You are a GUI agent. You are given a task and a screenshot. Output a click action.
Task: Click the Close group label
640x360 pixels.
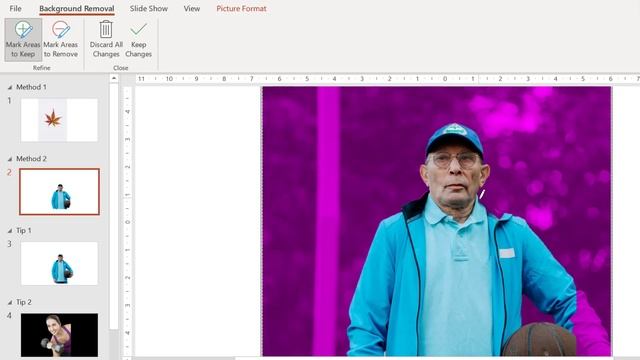click(x=120, y=68)
